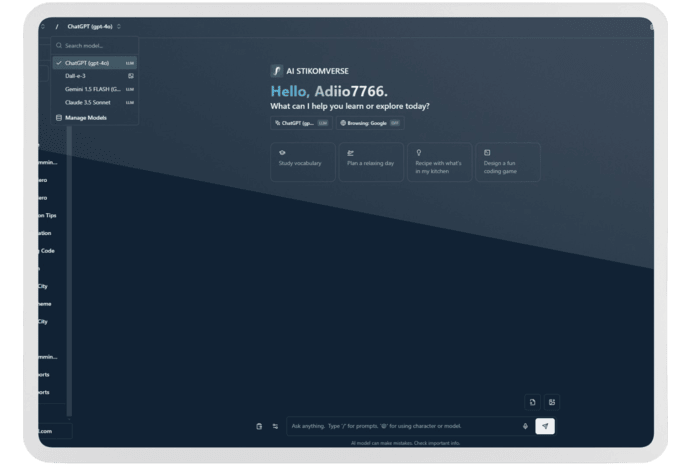691x470 pixels.
Task: Click the image icon beside Dall-e-3
Action: click(131, 76)
